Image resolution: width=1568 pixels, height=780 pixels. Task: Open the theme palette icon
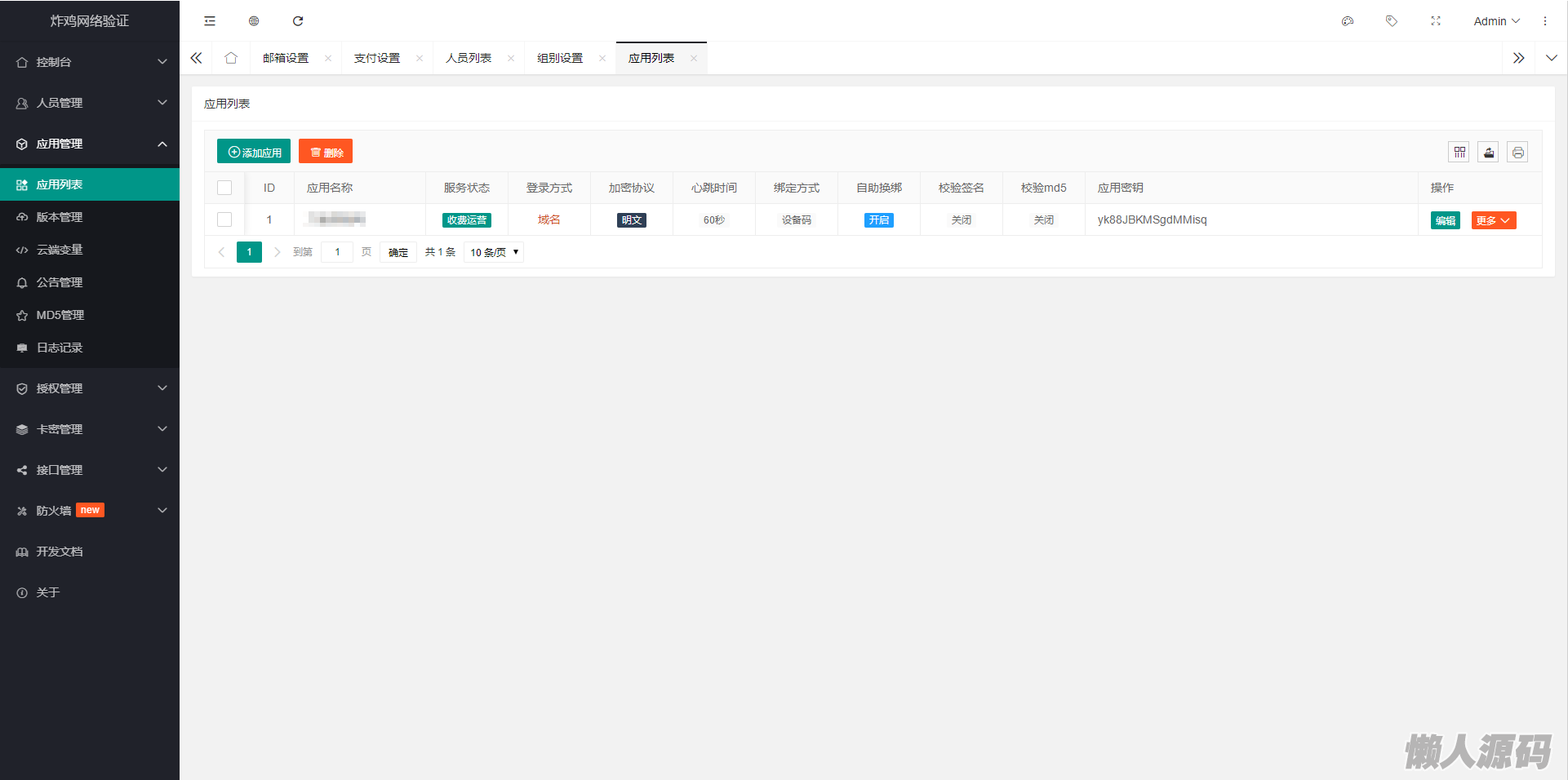pos(1348,21)
